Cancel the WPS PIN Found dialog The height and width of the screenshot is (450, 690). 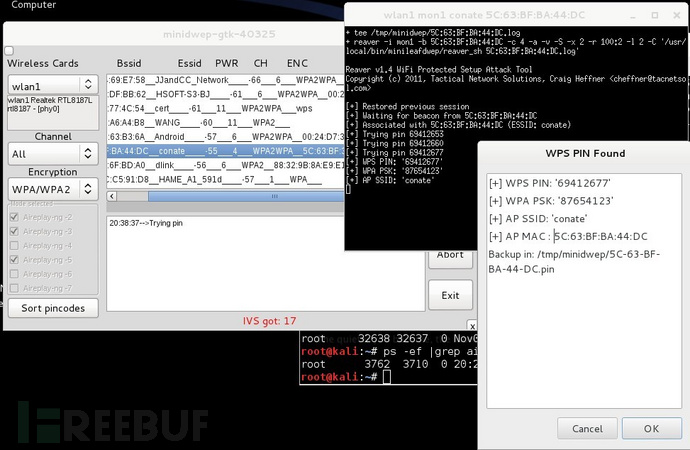[x=587, y=428]
